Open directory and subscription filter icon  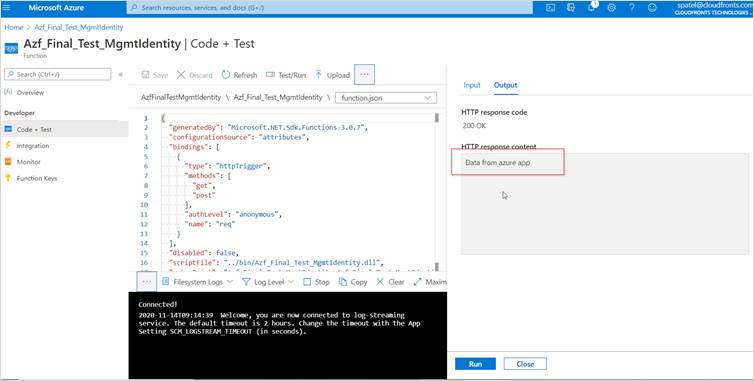(571, 8)
